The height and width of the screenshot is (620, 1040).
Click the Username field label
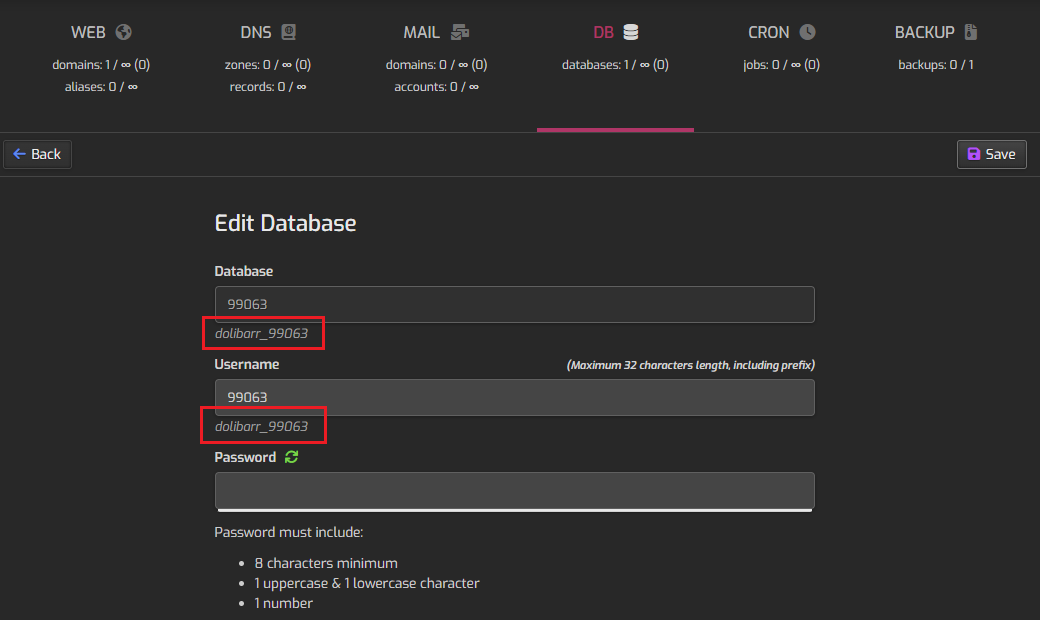tap(247, 364)
